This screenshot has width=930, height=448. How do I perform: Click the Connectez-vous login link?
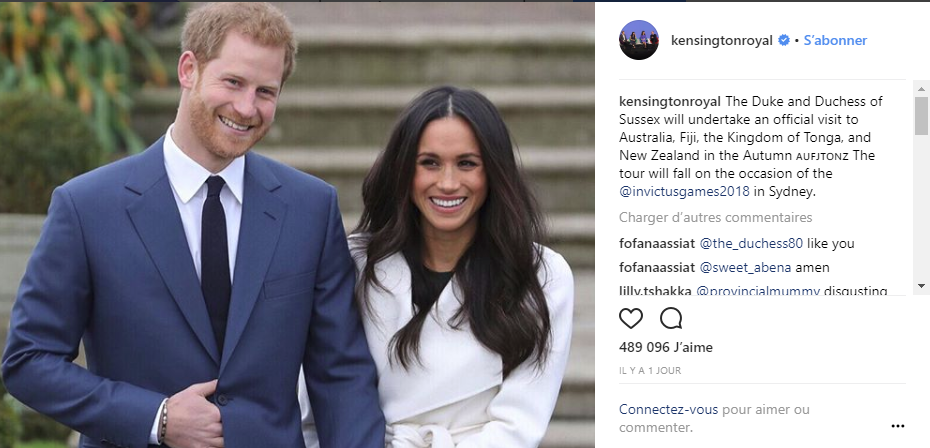click(x=668, y=409)
